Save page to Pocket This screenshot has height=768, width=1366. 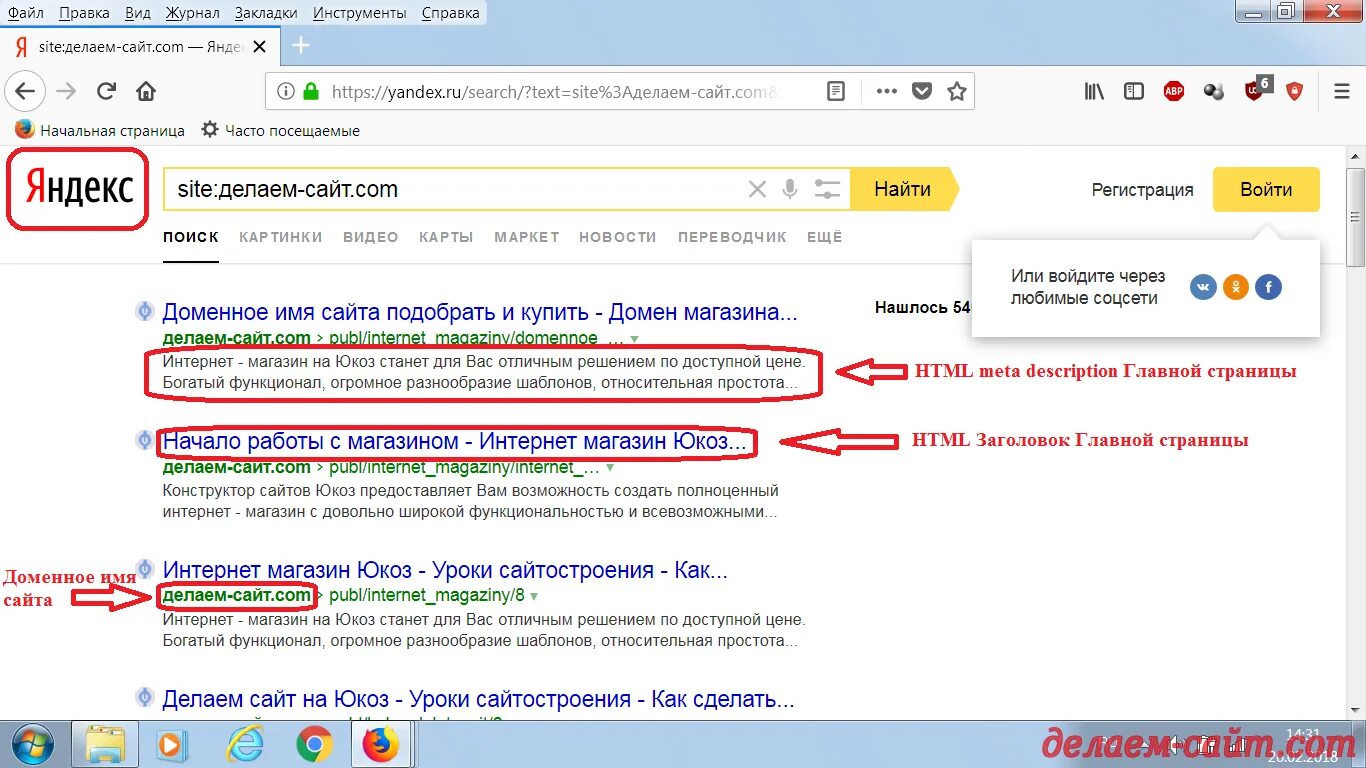tap(922, 92)
